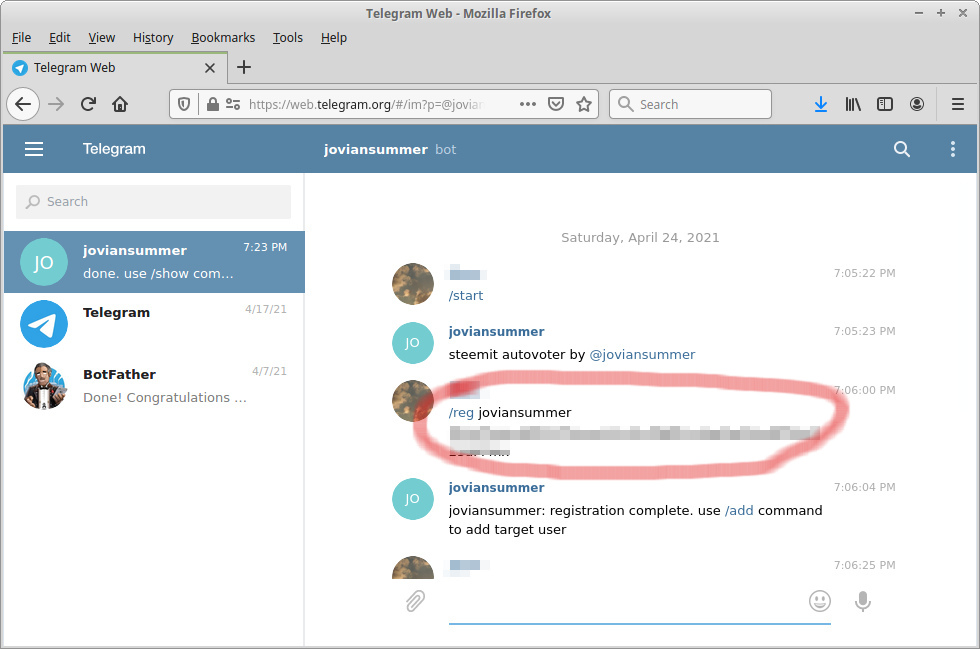Click the Telegram logo avatar in chat list
980x649 pixels.
click(x=44, y=324)
